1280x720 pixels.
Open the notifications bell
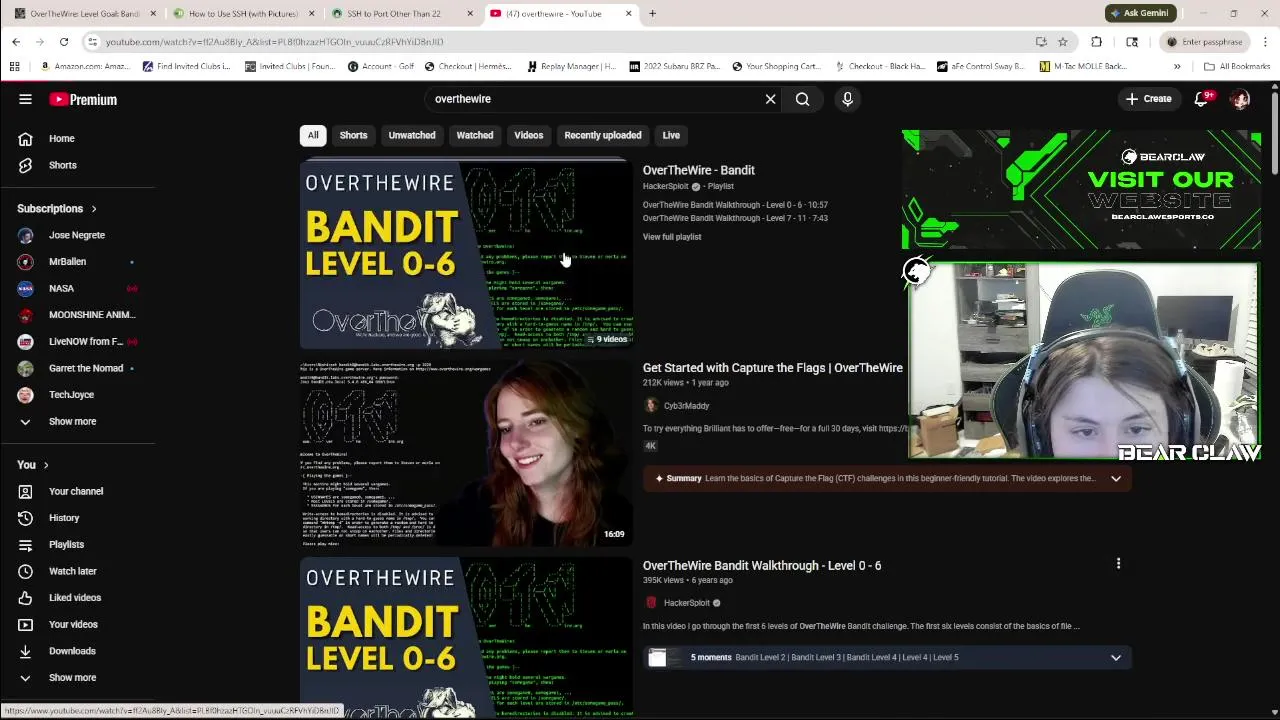click(1202, 99)
